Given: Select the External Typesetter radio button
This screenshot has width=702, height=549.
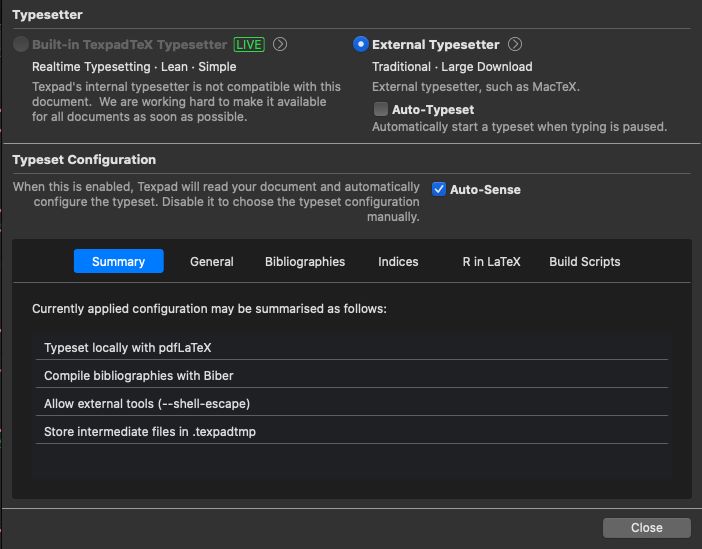Looking at the screenshot, I should [361, 44].
